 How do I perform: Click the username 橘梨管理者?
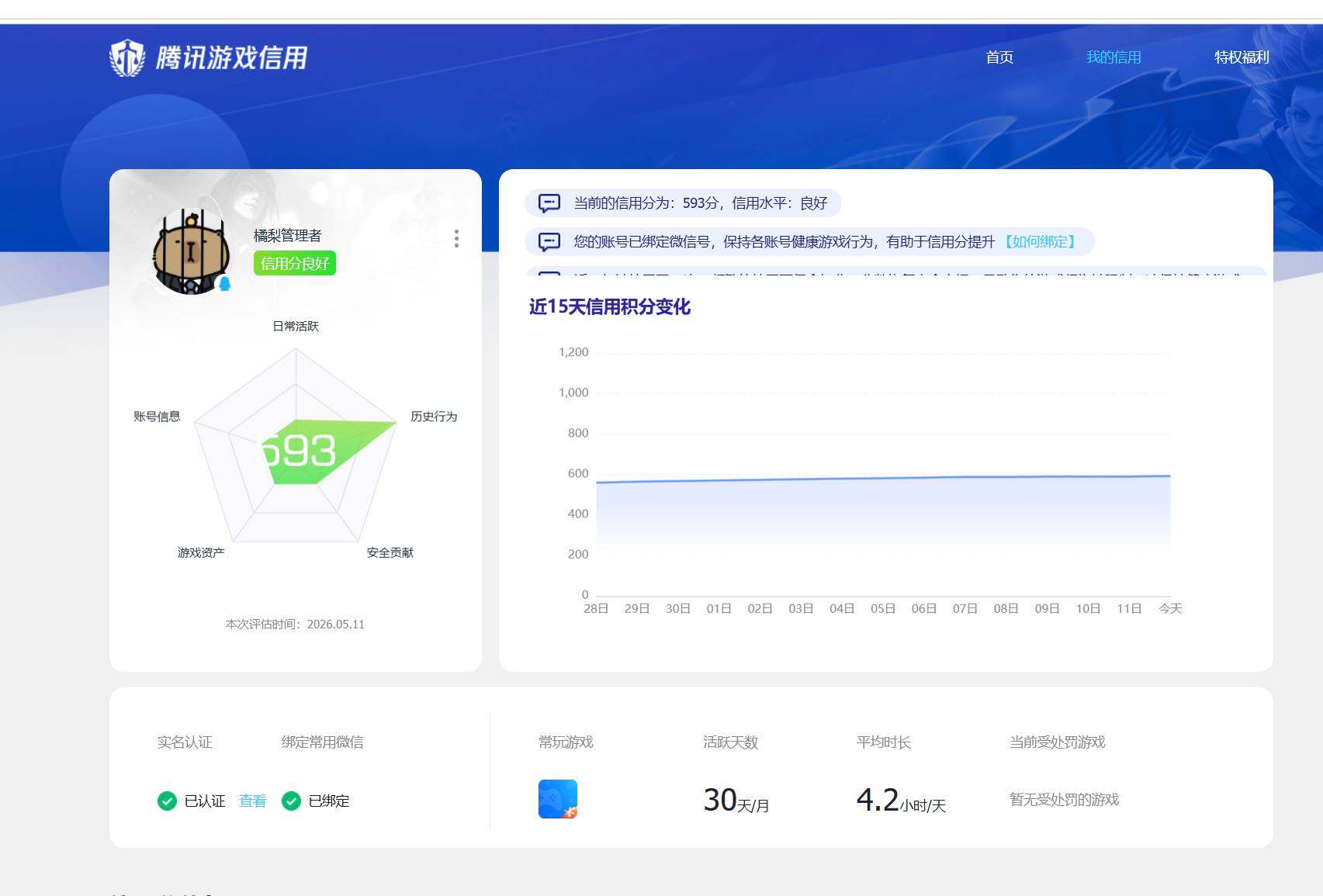(x=287, y=235)
